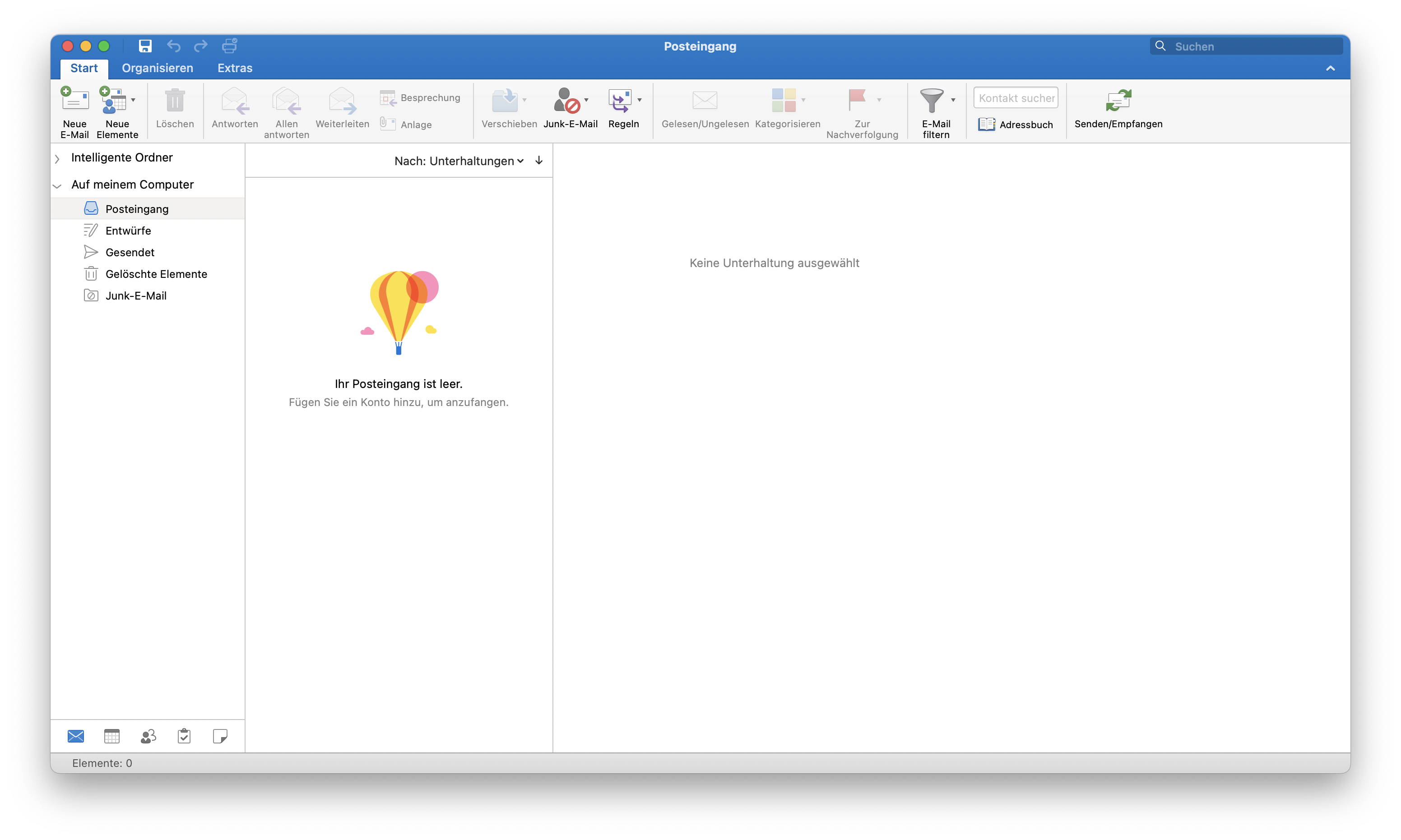Open the Nach: Unterhaltungen sort dropdown
Screen dimensions: 1401x840
(459, 162)
